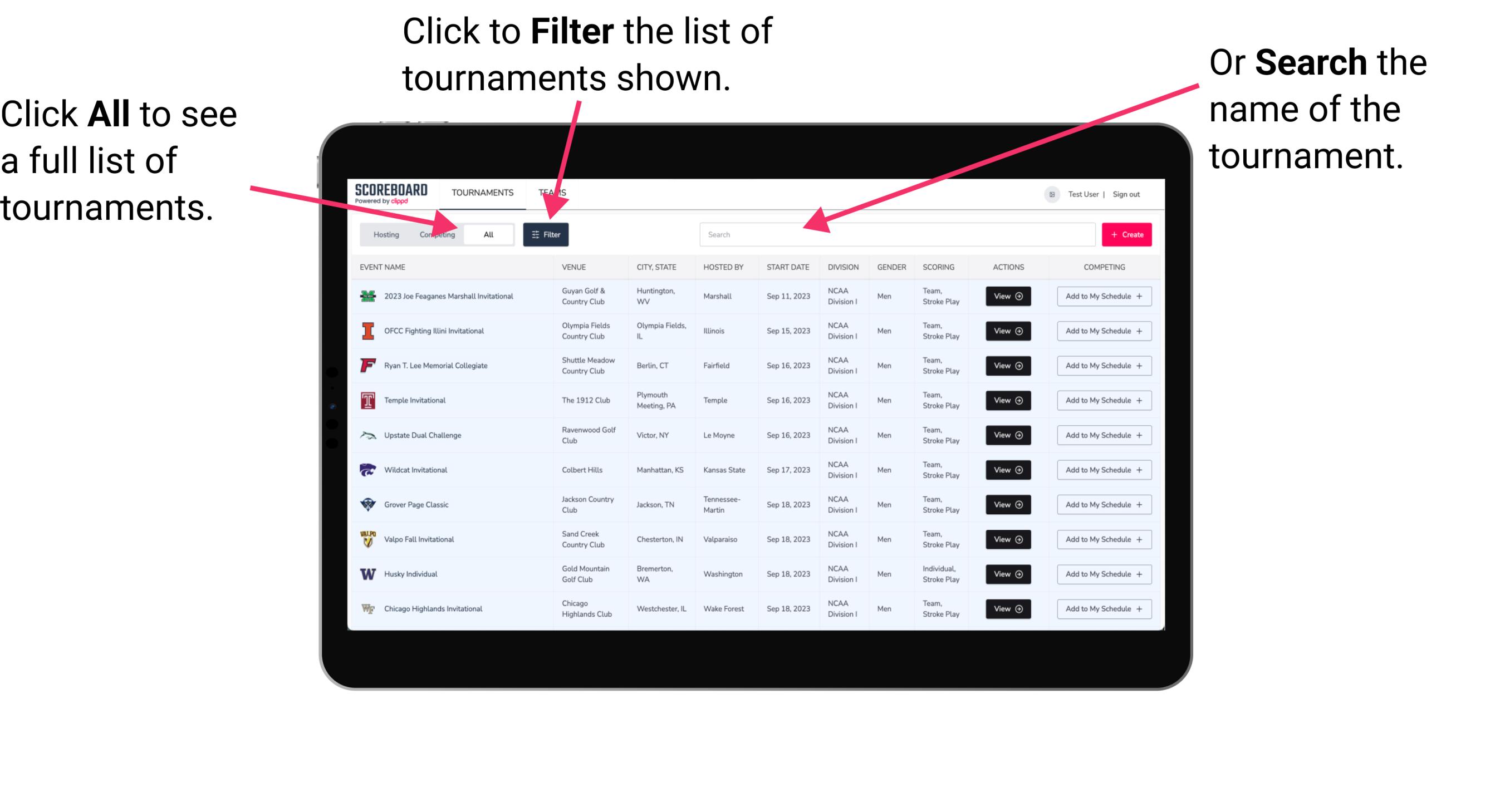The height and width of the screenshot is (812, 1510).
Task: Click the Temple Owls team logo icon
Action: click(x=367, y=400)
